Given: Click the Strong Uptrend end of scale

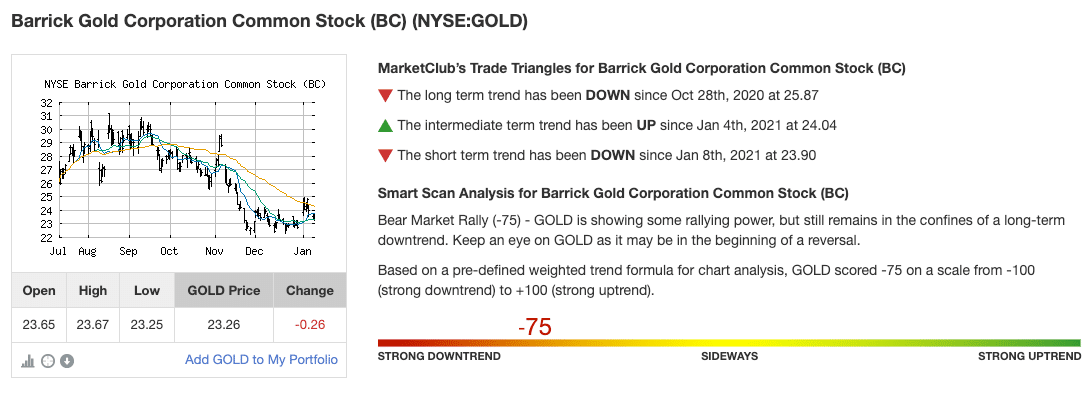Looking at the screenshot, I should point(1030,356).
